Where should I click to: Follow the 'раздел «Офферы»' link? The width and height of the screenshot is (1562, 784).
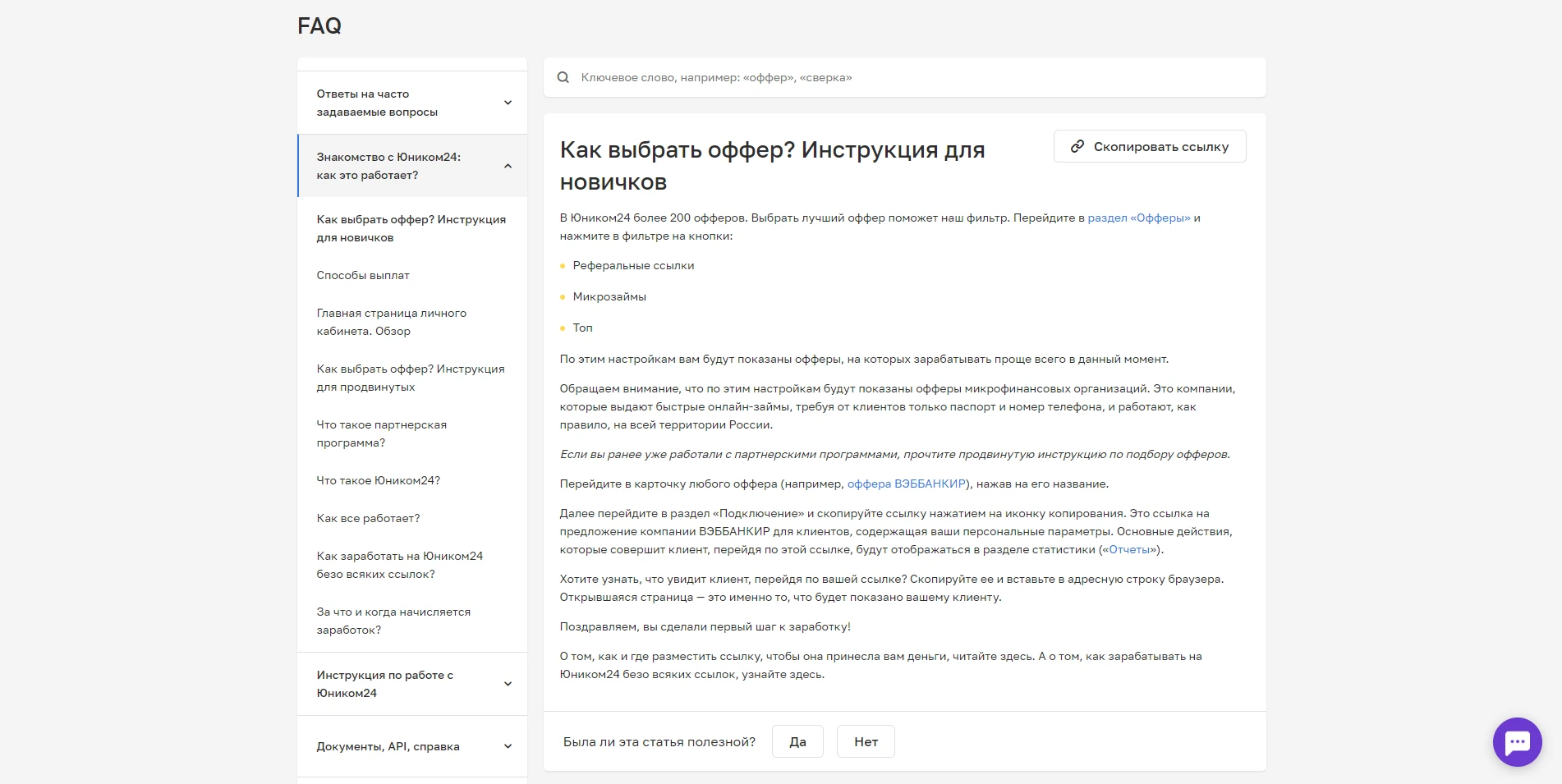1139,218
